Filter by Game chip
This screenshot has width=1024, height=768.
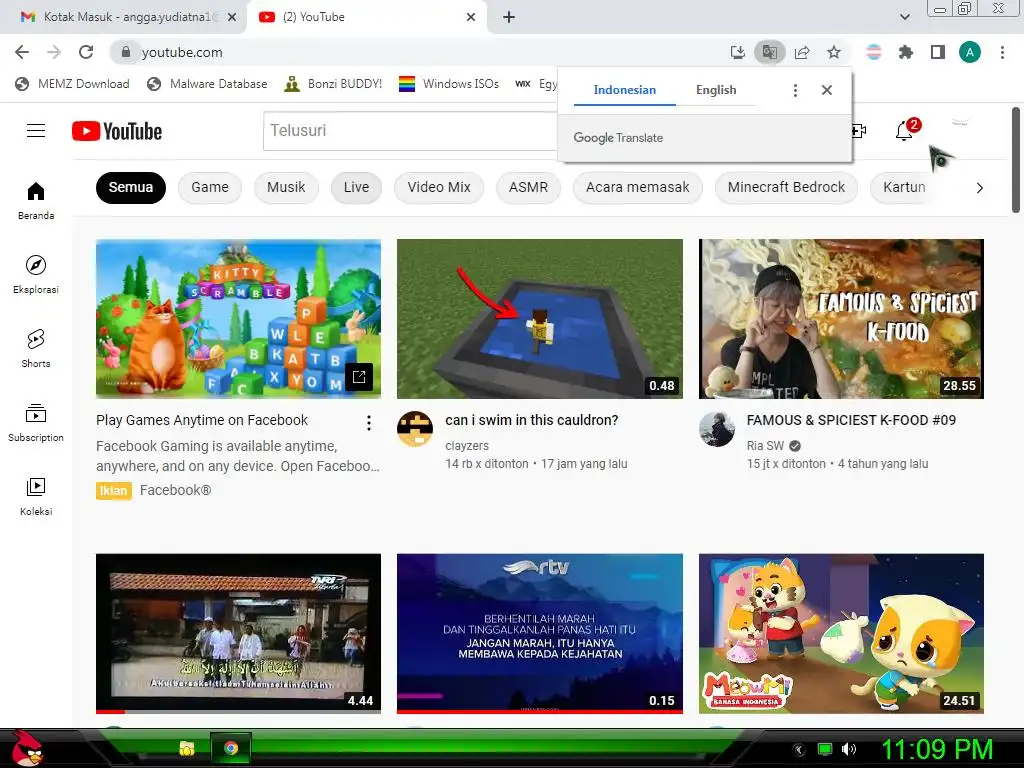click(210, 187)
